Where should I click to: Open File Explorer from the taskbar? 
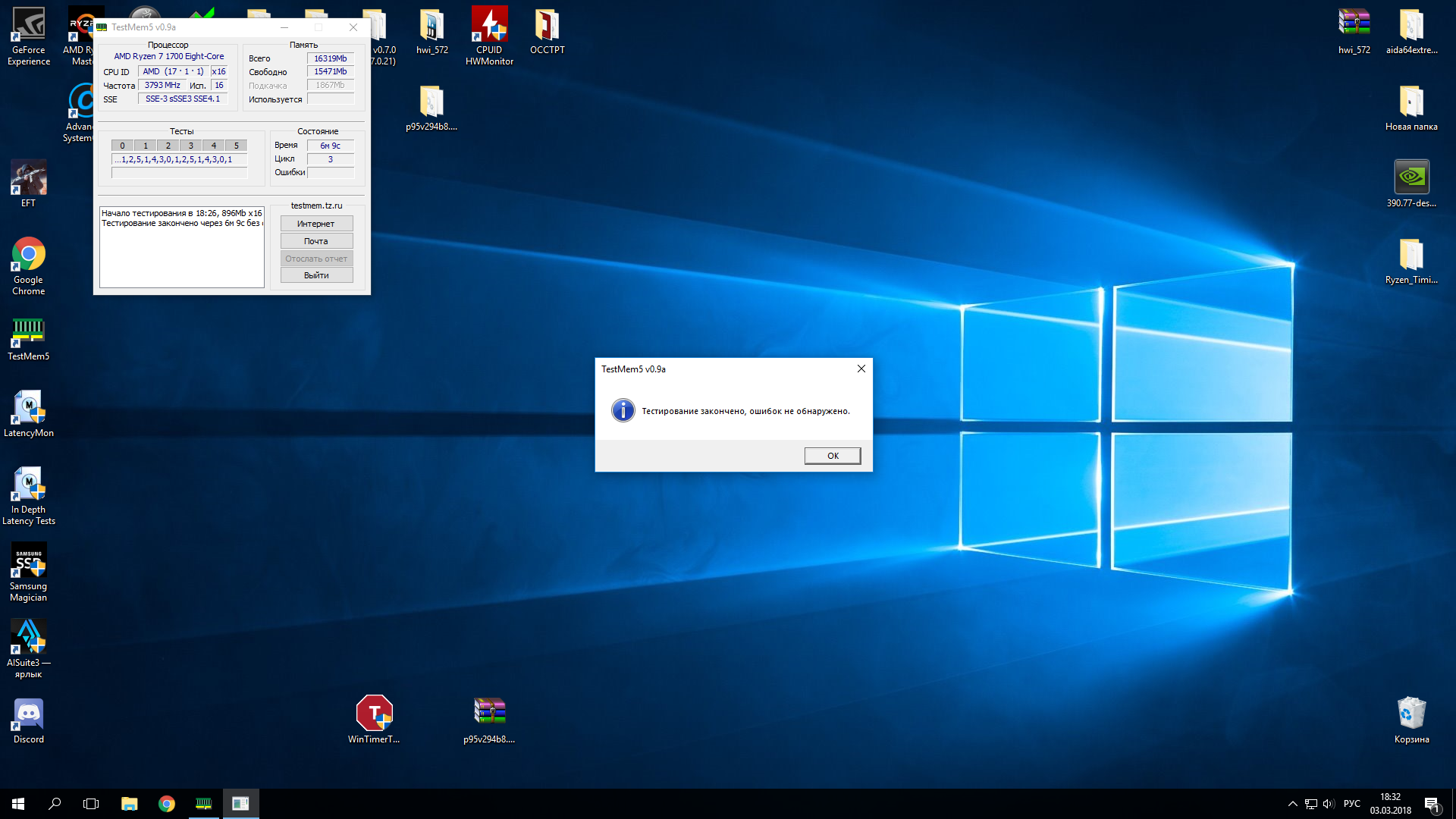130,804
